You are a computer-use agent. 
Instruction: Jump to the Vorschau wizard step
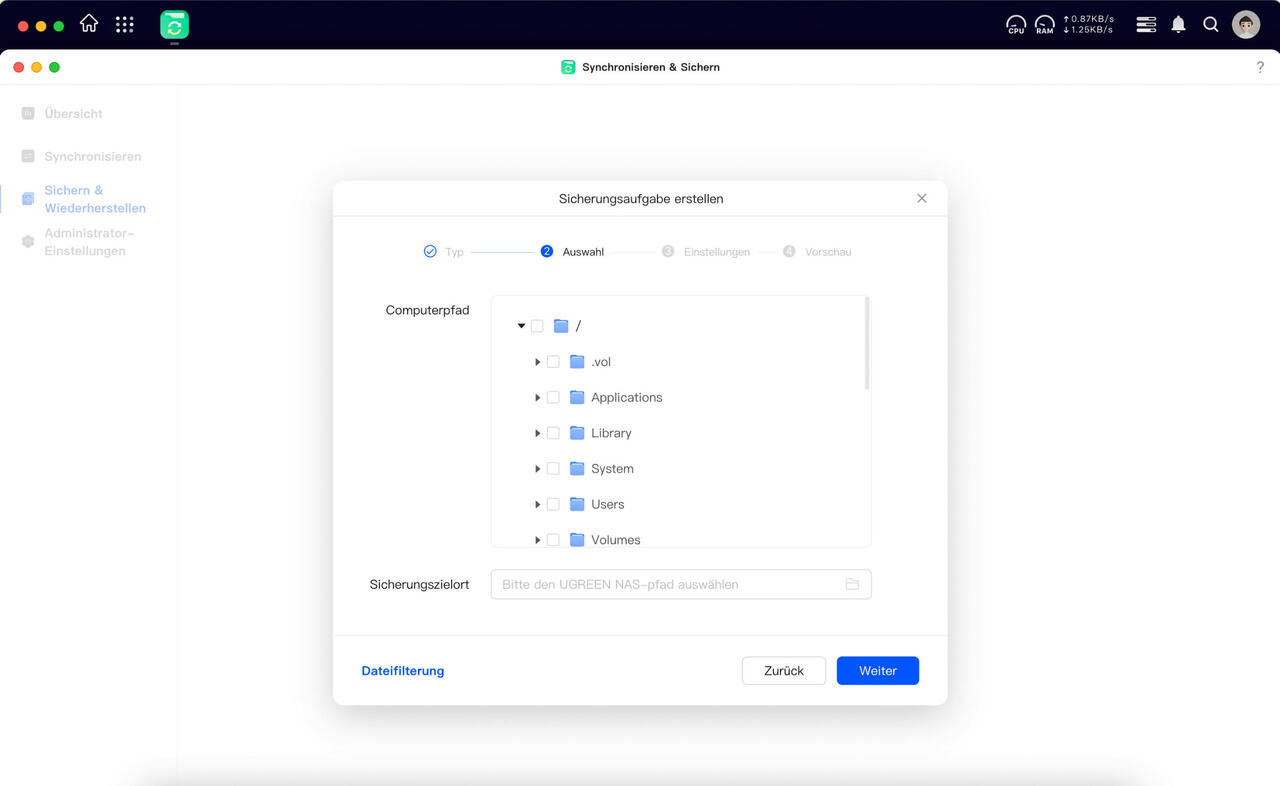[817, 252]
